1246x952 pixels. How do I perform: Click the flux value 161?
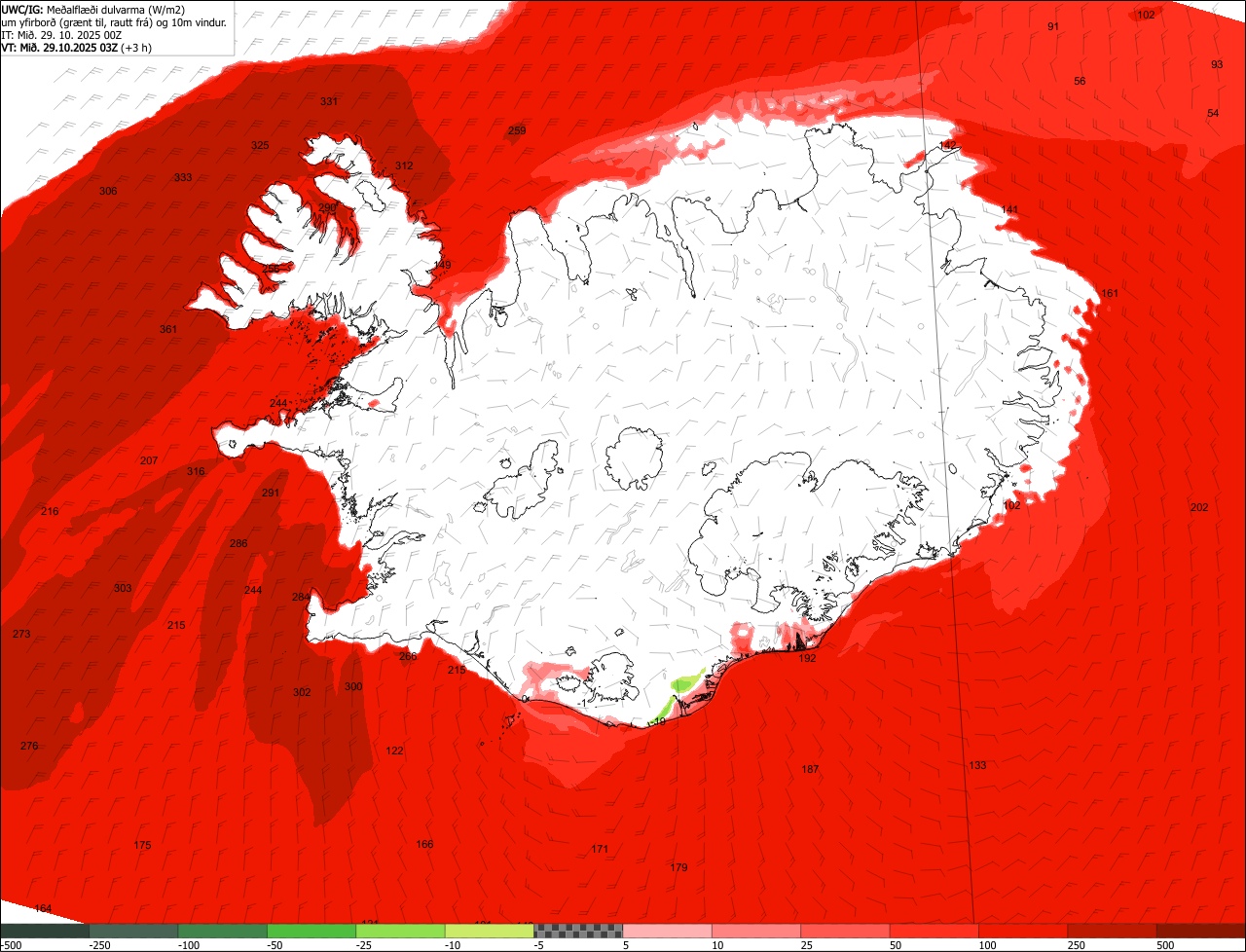[x=1111, y=293]
